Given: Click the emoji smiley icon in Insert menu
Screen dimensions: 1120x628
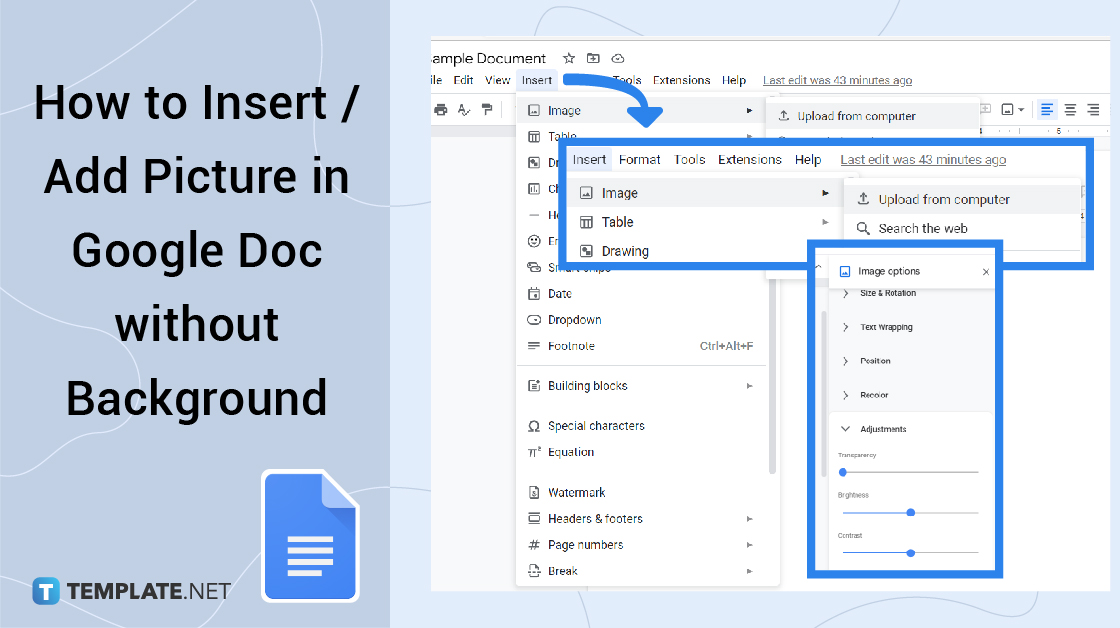Looking at the screenshot, I should point(534,241).
